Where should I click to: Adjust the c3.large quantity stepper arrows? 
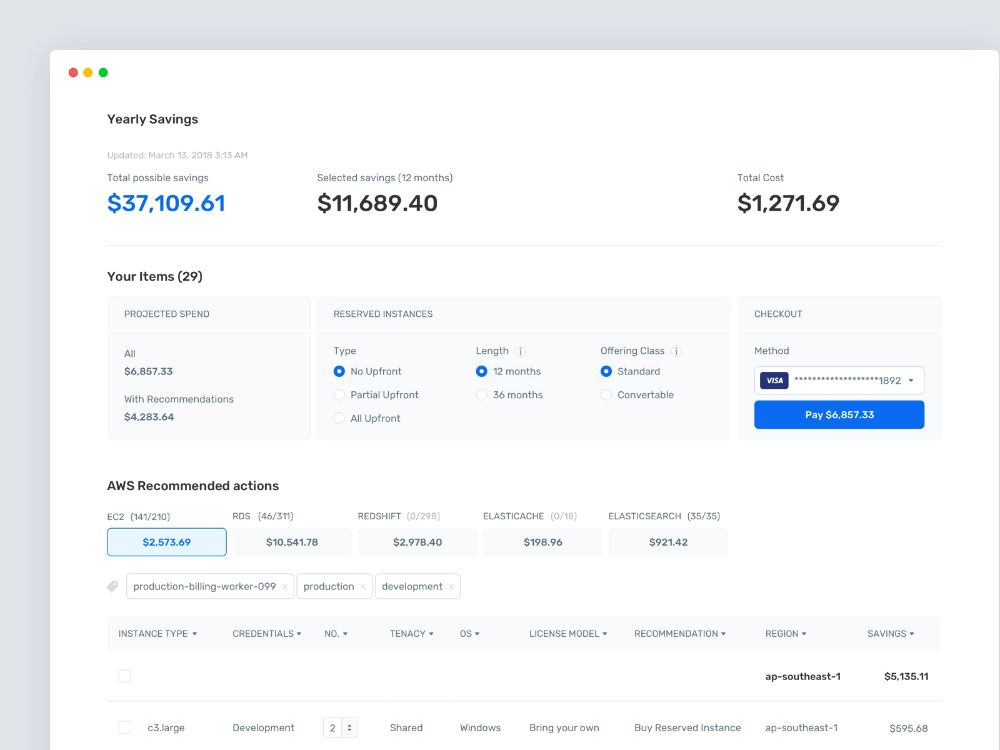[x=349, y=728]
